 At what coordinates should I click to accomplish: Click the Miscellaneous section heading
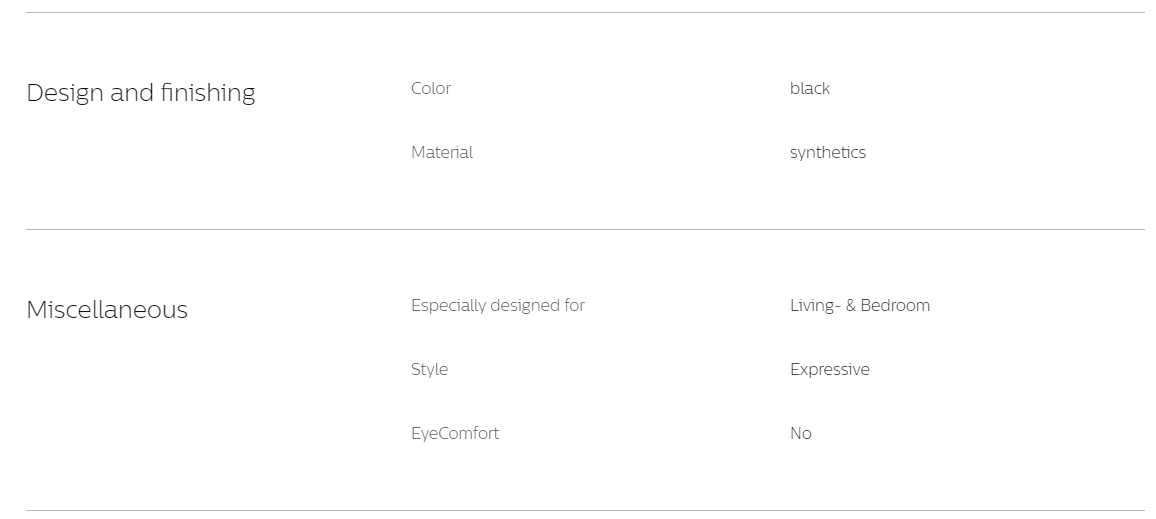[107, 310]
